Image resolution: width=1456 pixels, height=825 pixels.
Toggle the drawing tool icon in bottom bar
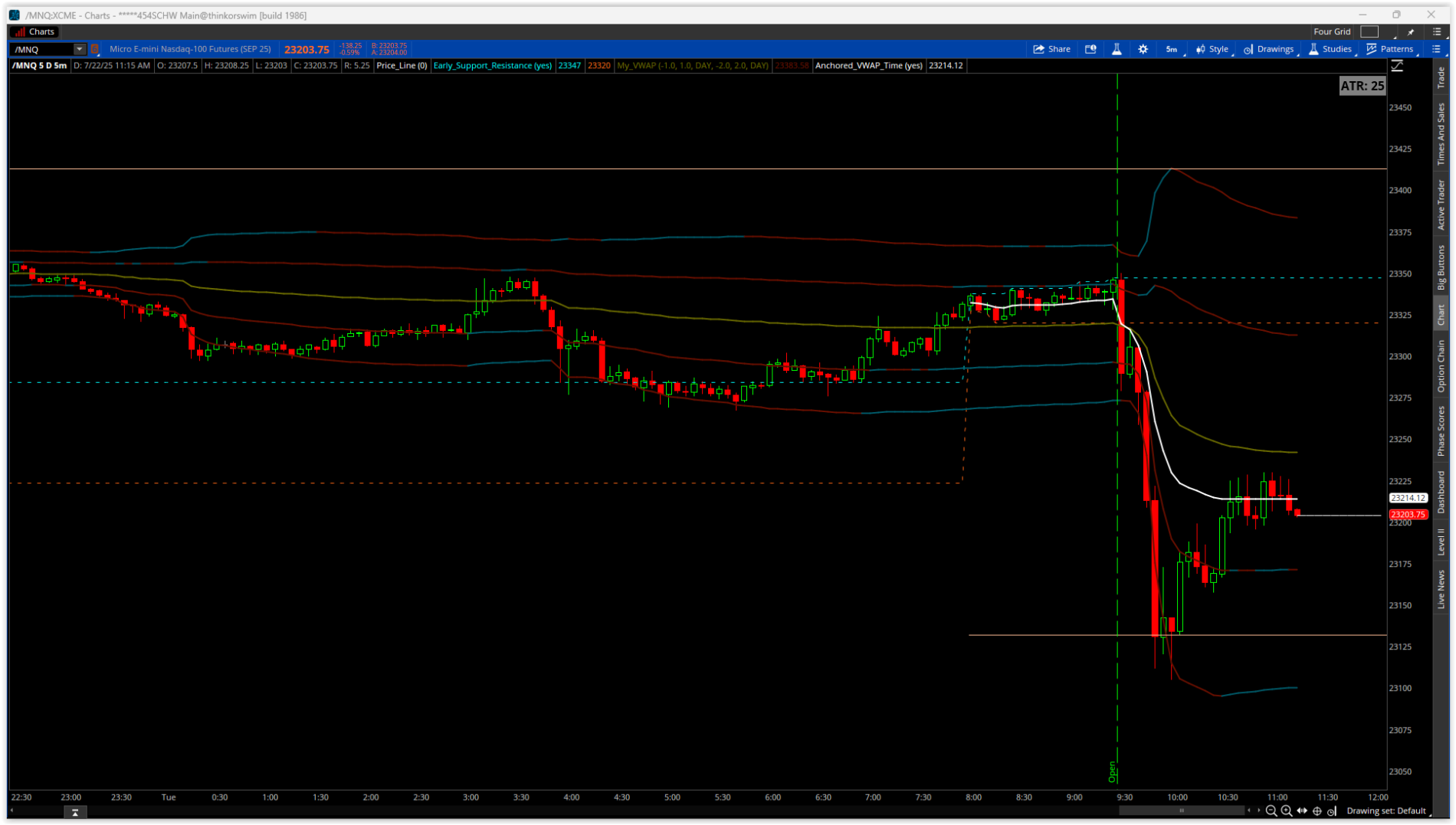pyautogui.click(x=1332, y=811)
